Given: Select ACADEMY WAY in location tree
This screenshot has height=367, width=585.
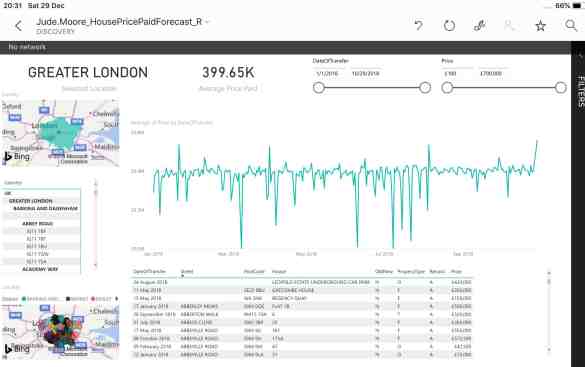Looking at the screenshot, I should point(40,269).
